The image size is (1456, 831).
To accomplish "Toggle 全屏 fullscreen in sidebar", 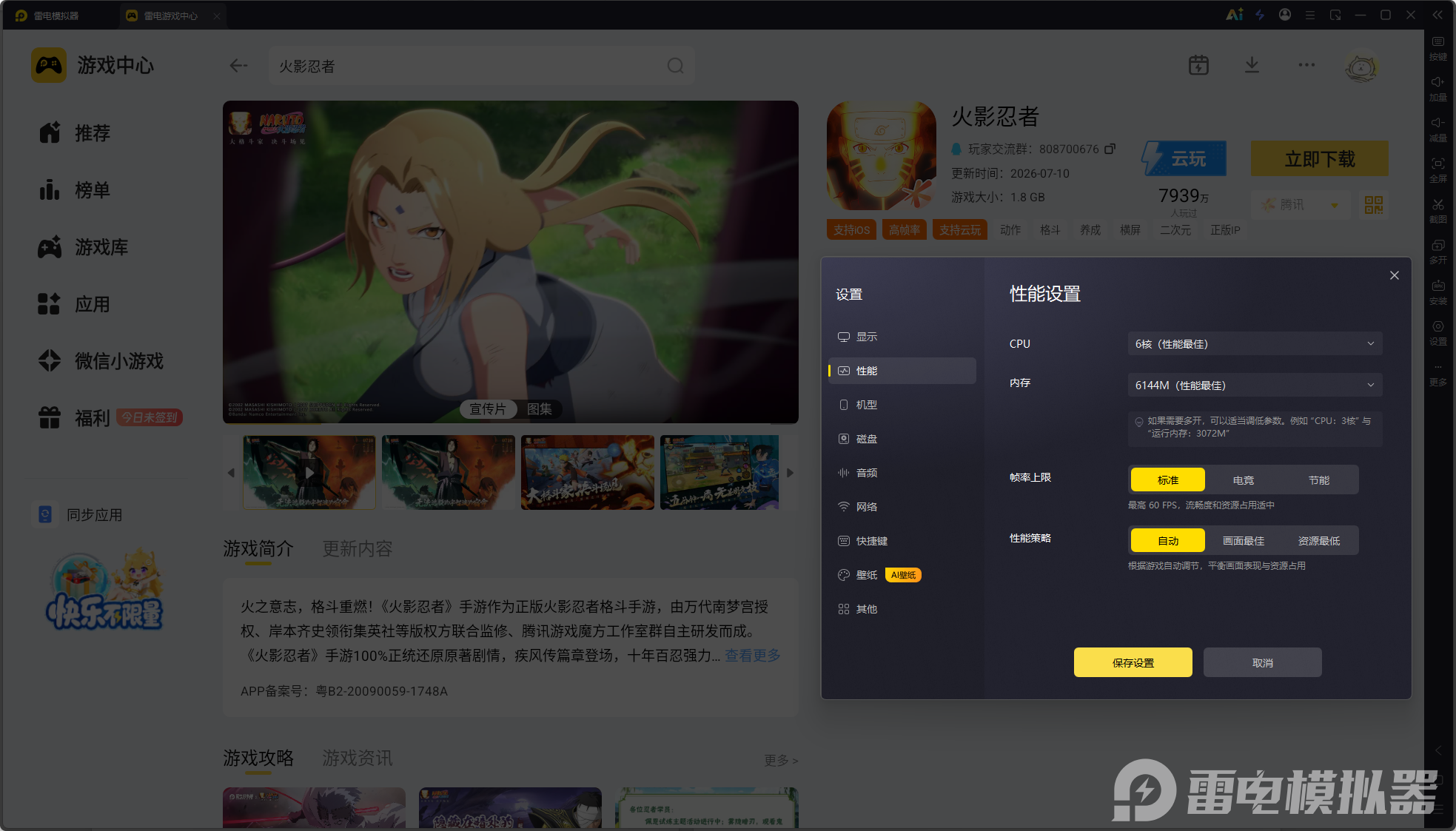I will (x=1438, y=171).
